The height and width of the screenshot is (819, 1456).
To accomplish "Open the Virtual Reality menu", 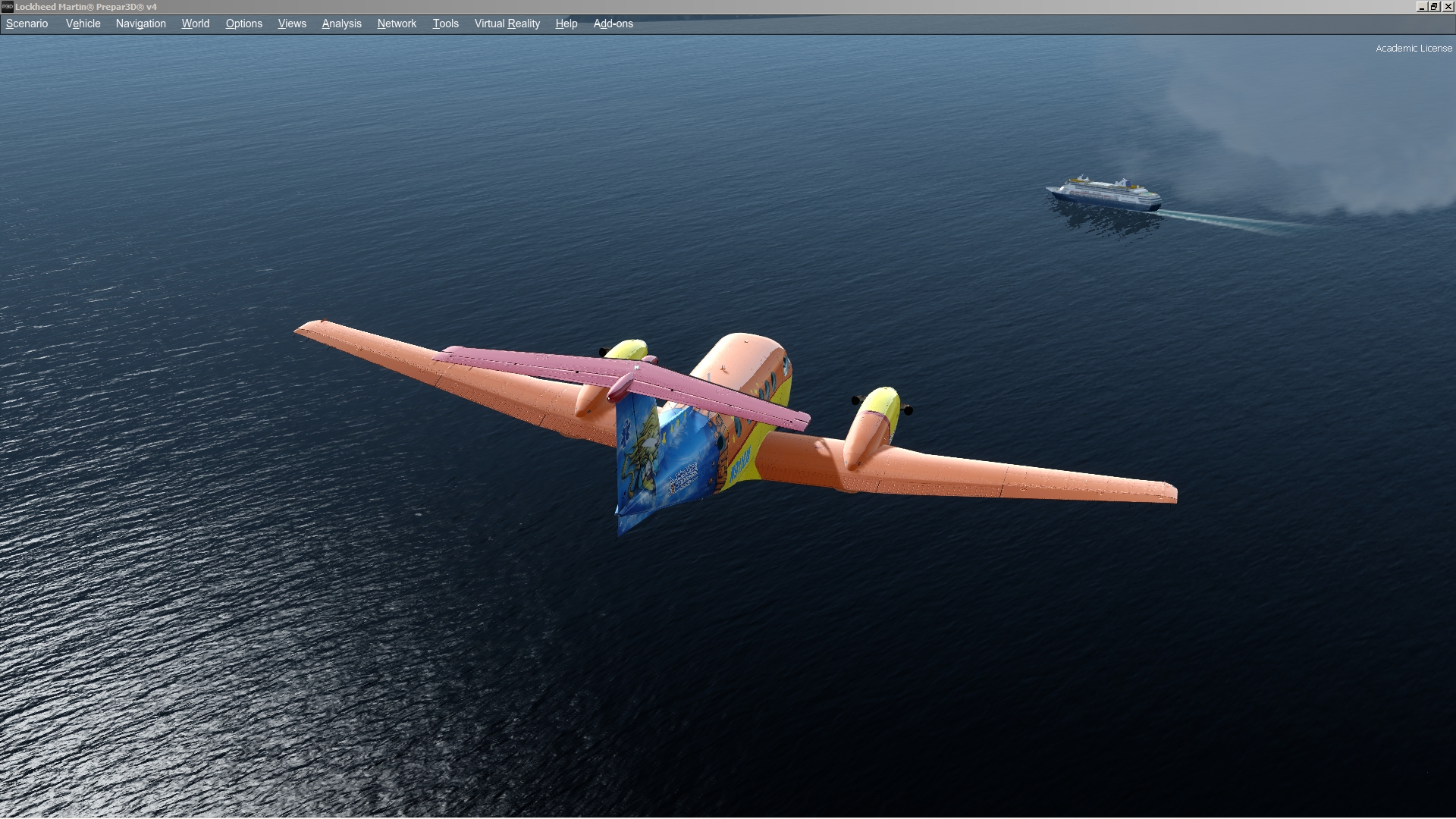I will tap(507, 24).
